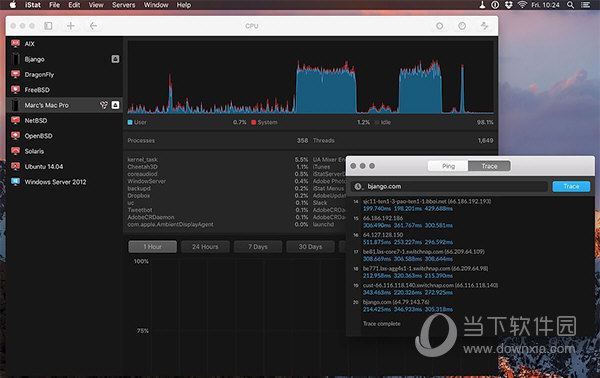
Task: Open the clock uptime icon in toolbar
Action: pos(462,26)
